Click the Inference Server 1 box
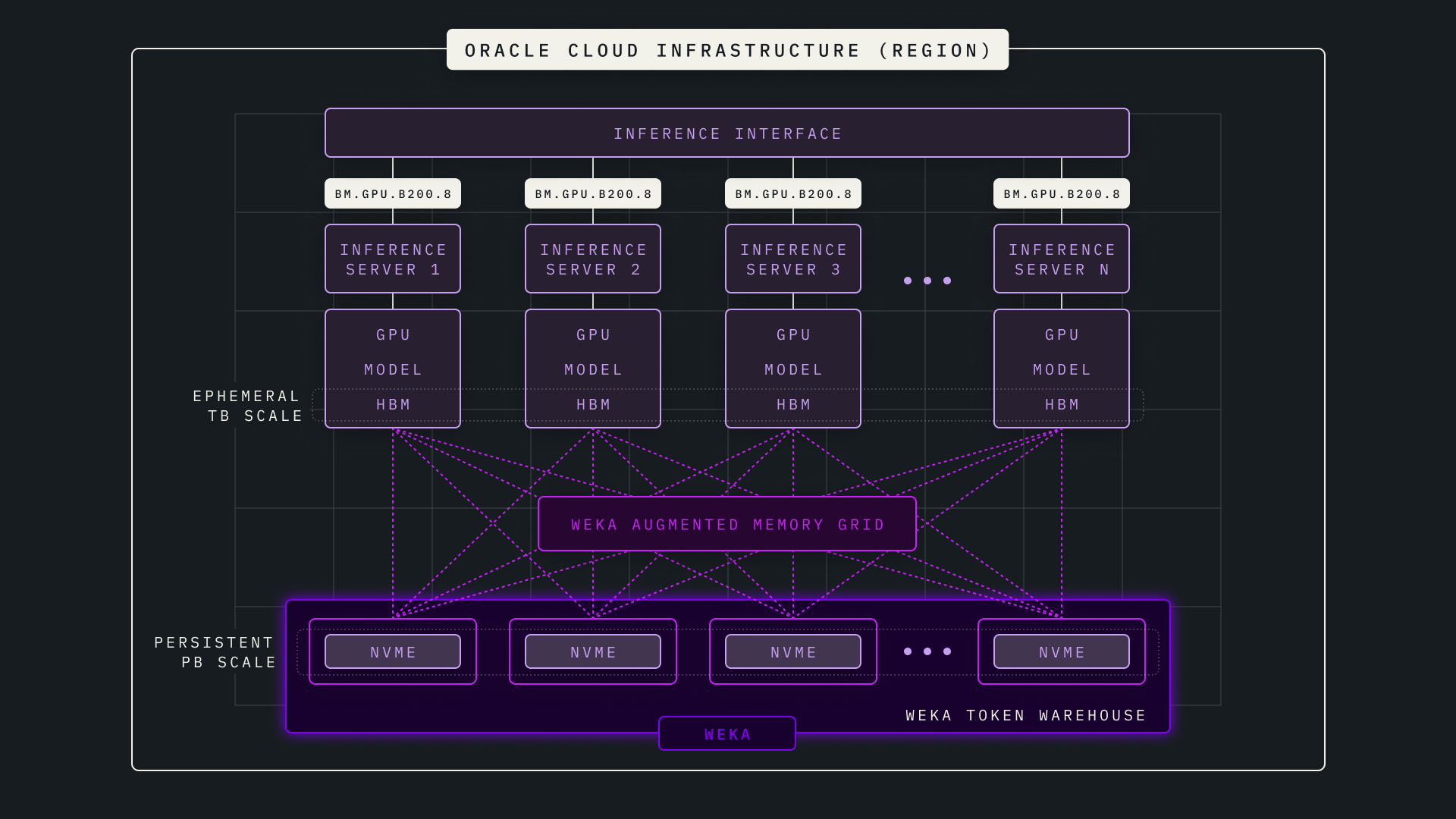This screenshot has width=1456, height=819. [392, 259]
